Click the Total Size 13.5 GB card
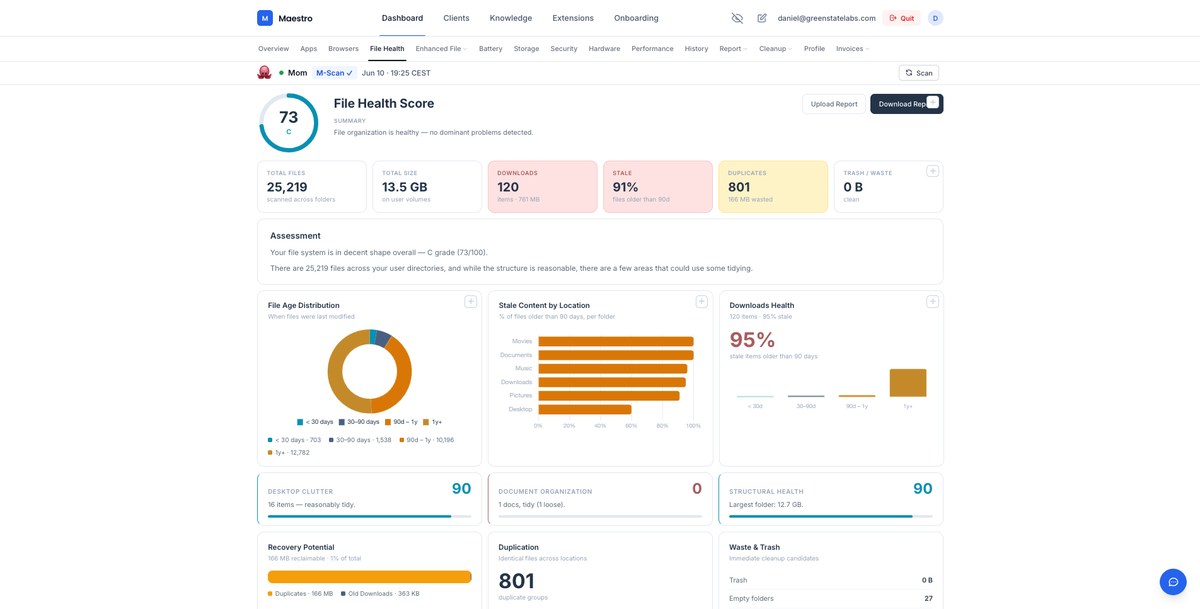1200x609 pixels. (x=427, y=187)
